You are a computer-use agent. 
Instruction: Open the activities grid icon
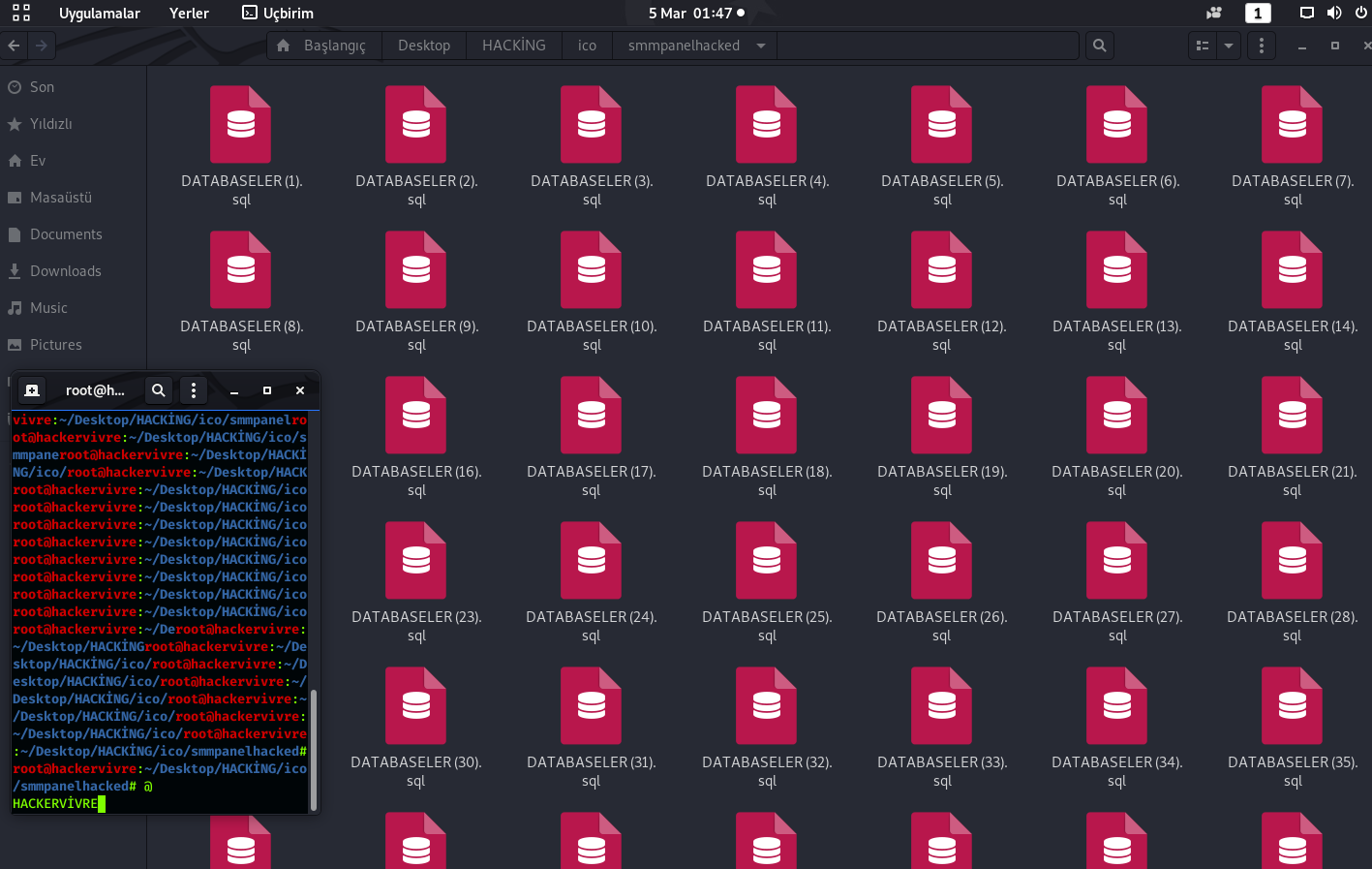tap(21, 13)
